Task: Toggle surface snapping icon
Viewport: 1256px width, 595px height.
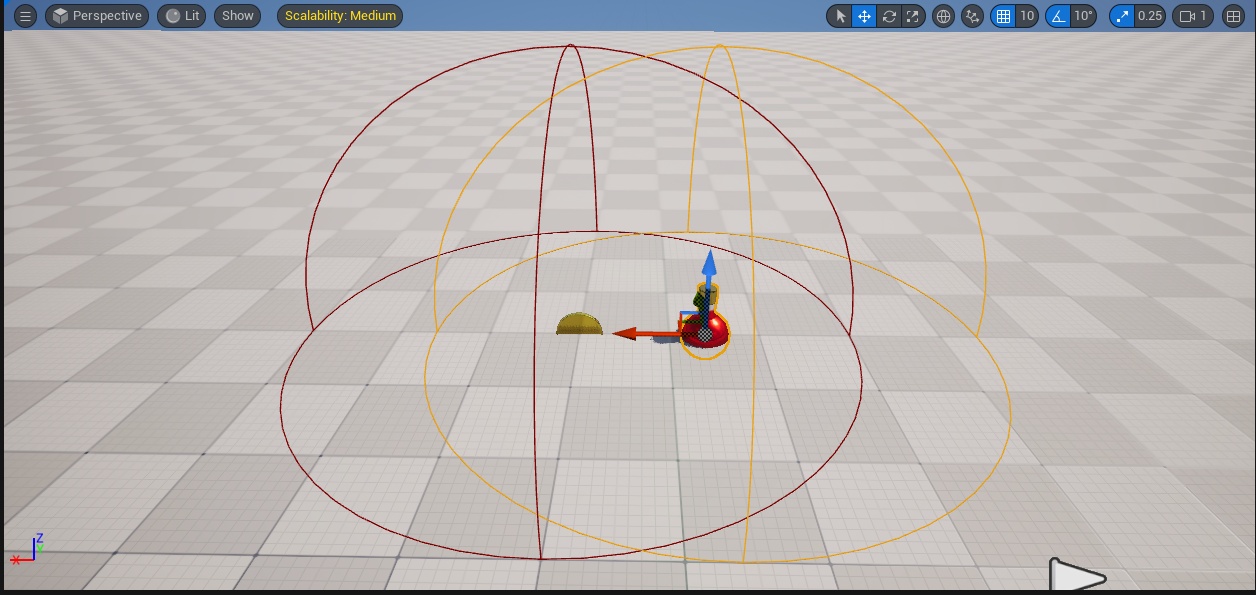Action: click(972, 16)
